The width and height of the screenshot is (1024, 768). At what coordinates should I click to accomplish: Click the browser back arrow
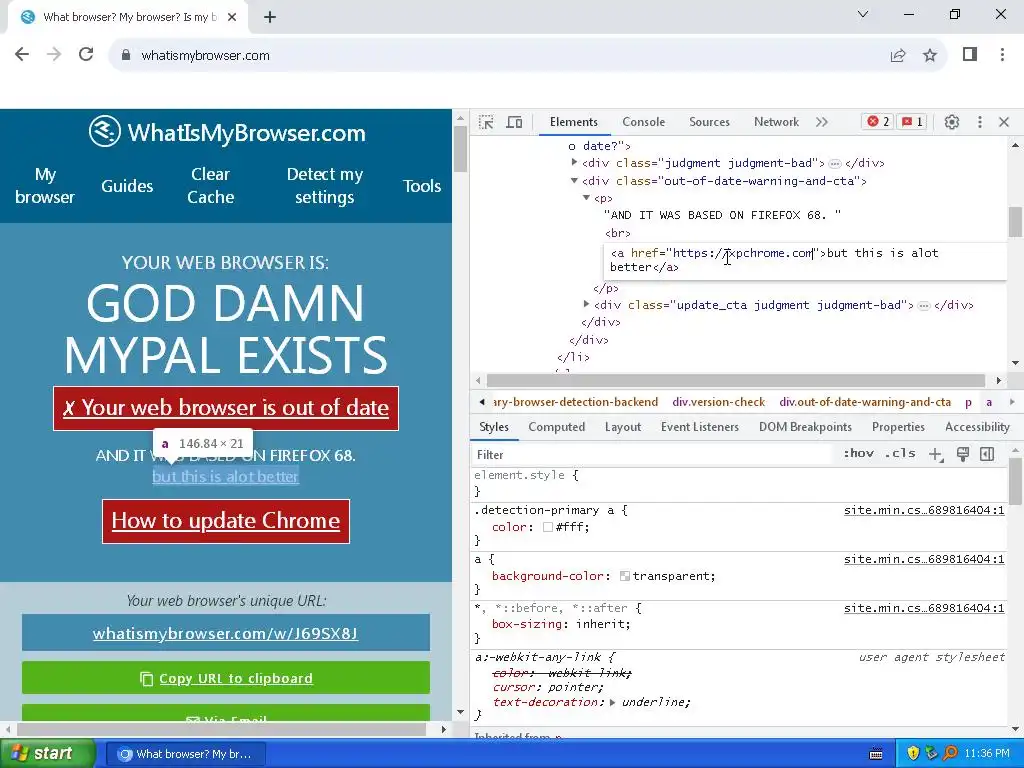(22, 55)
